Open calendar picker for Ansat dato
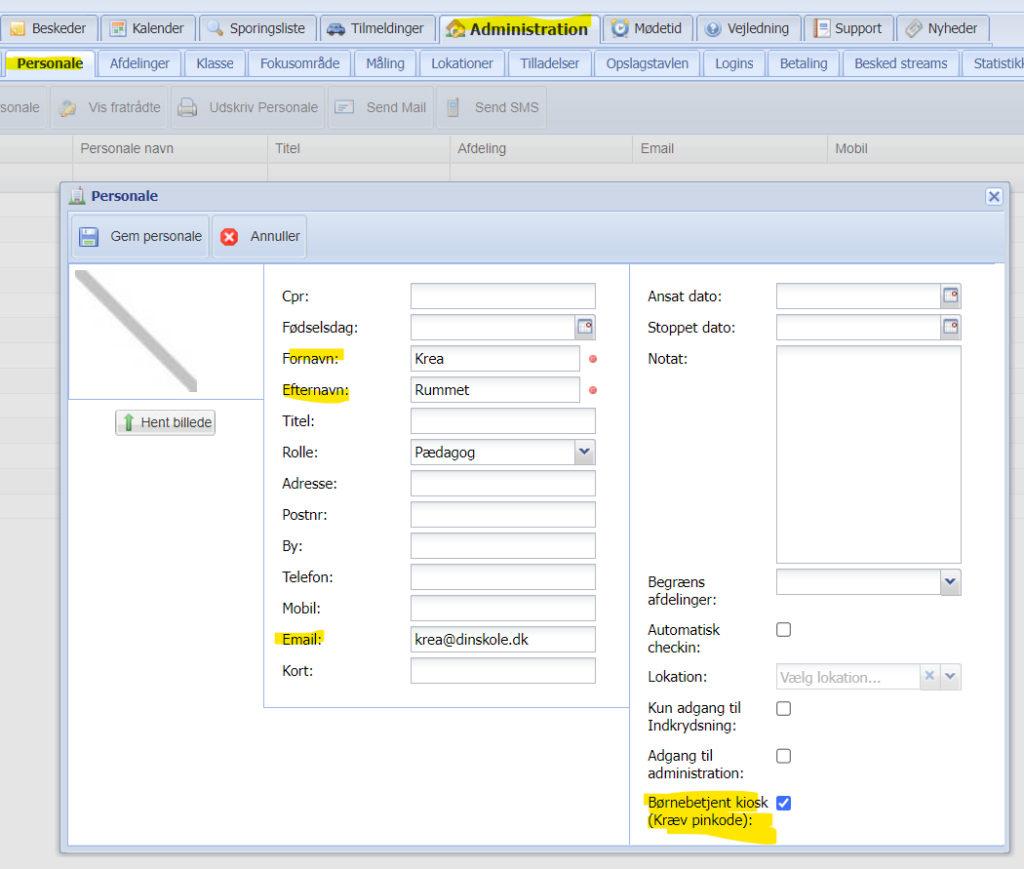Image resolution: width=1024 pixels, height=869 pixels. click(x=951, y=296)
